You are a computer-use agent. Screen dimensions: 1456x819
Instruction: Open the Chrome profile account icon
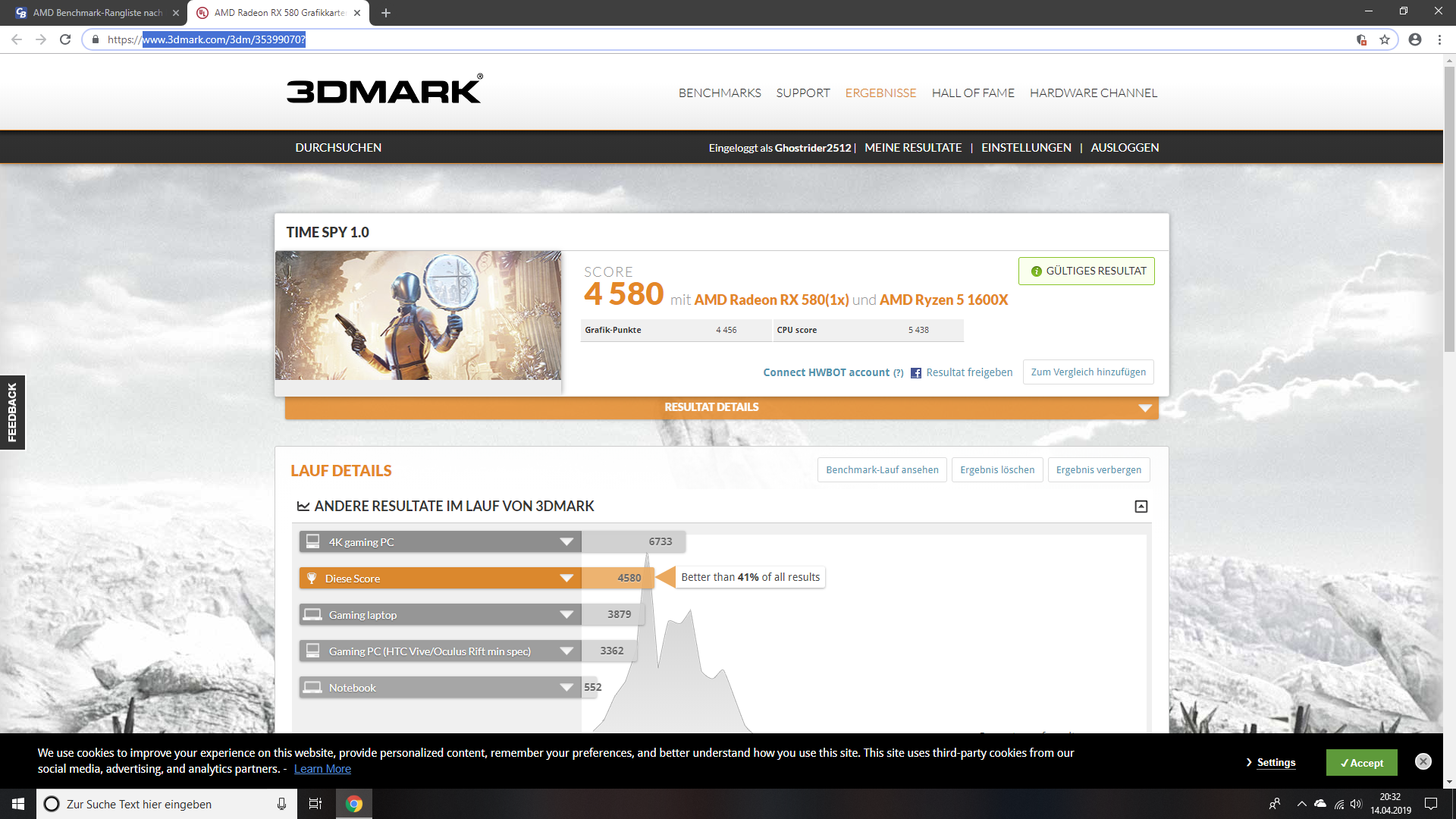[x=1414, y=39]
